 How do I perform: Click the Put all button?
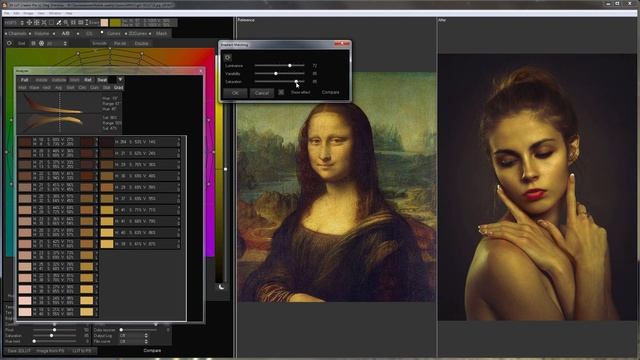click(120, 43)
